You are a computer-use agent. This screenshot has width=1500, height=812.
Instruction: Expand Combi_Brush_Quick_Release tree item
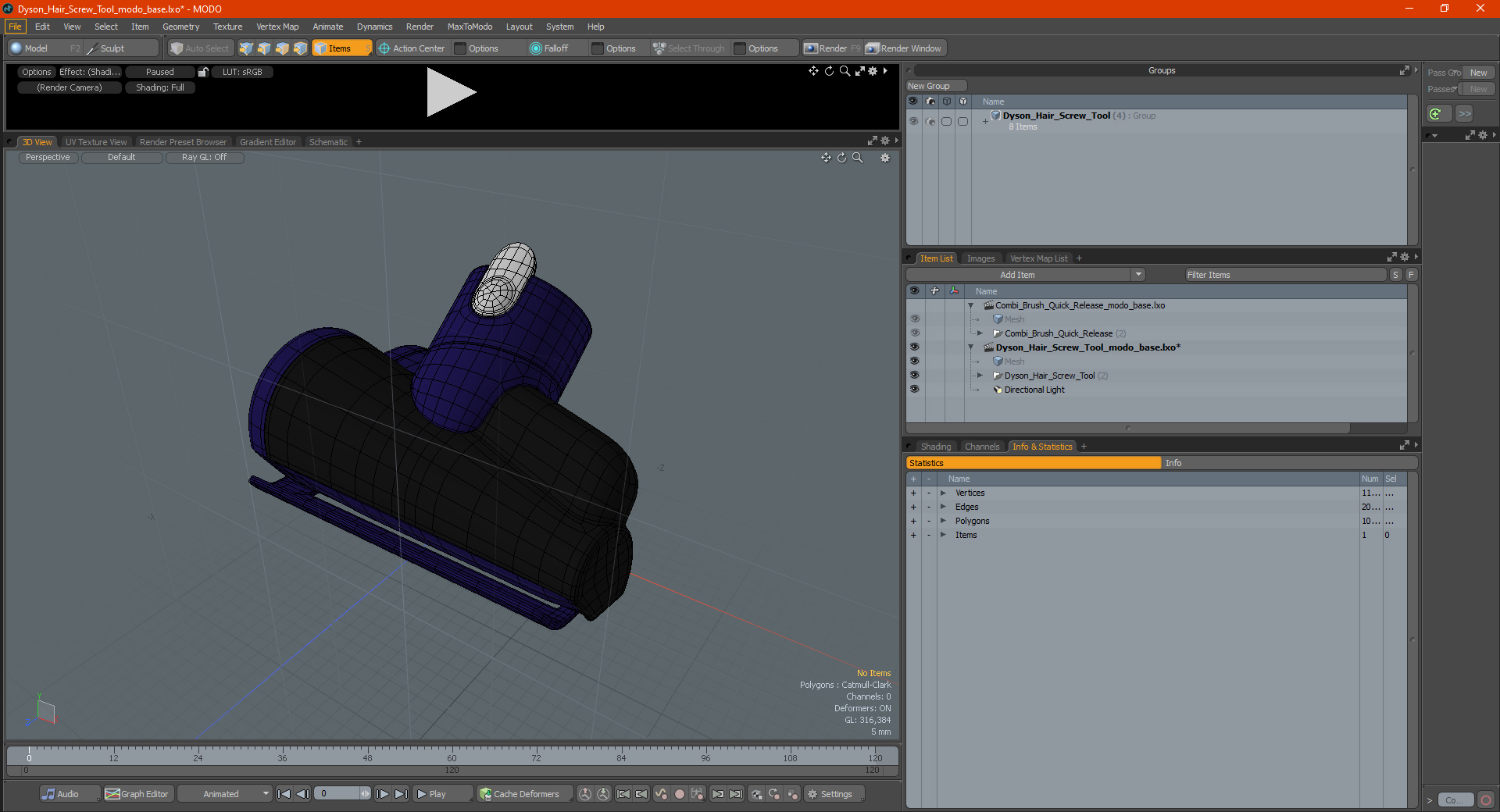click(x=980, y=333)
